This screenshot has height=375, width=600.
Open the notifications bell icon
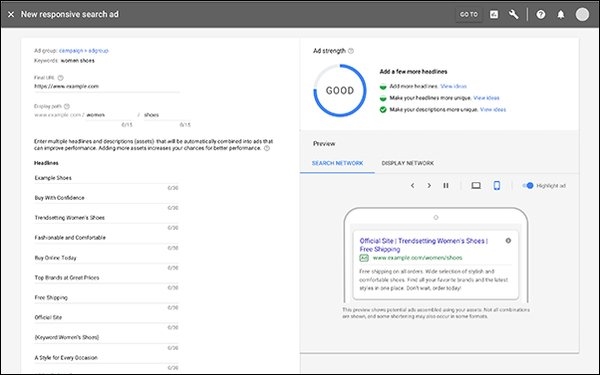coord(561,15)
